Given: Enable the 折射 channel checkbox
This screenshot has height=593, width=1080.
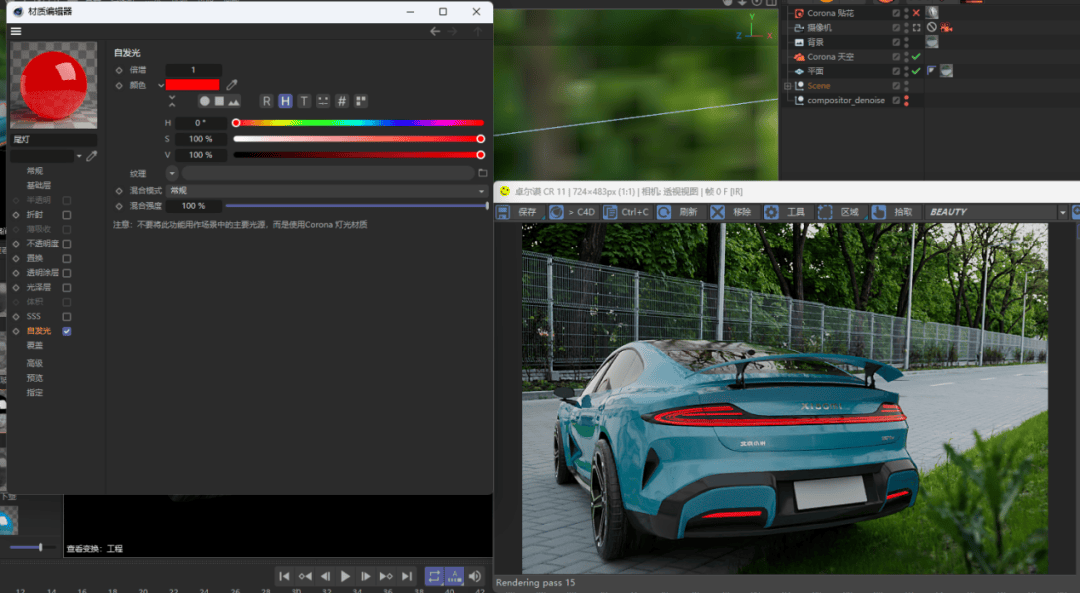Looking at the screenshot, I should (67, 215).
